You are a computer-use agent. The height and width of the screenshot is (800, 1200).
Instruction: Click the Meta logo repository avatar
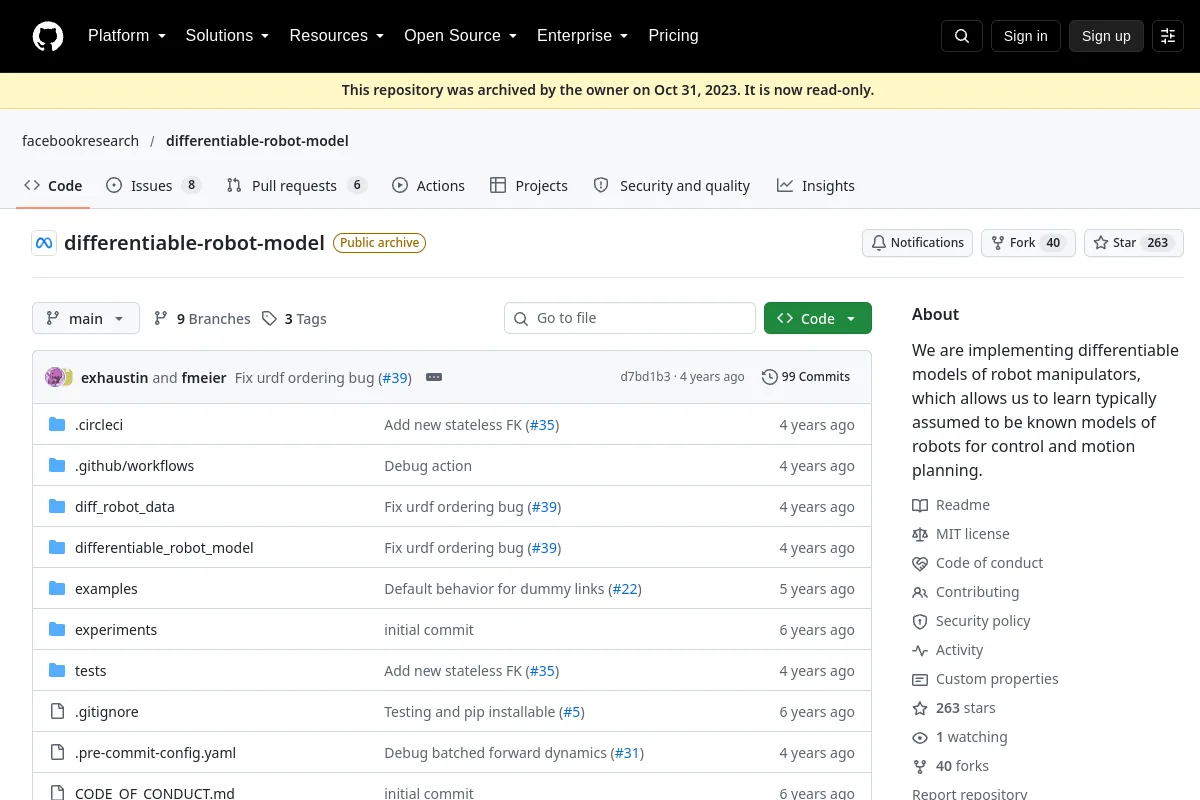[x=44, y=243]
